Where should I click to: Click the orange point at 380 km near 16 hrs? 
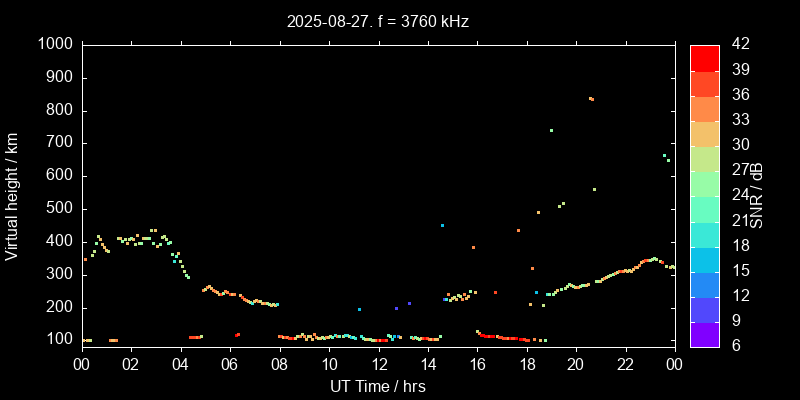473,247
